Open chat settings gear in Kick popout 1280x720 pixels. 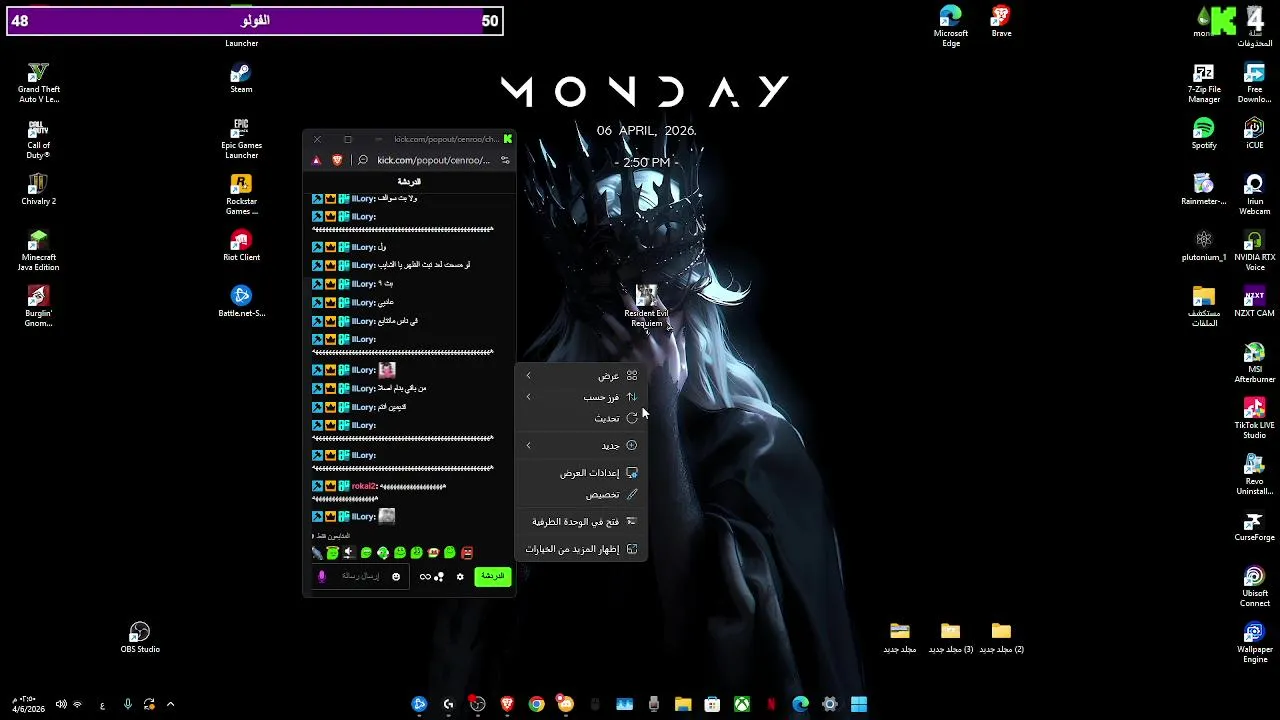(460, 577)
